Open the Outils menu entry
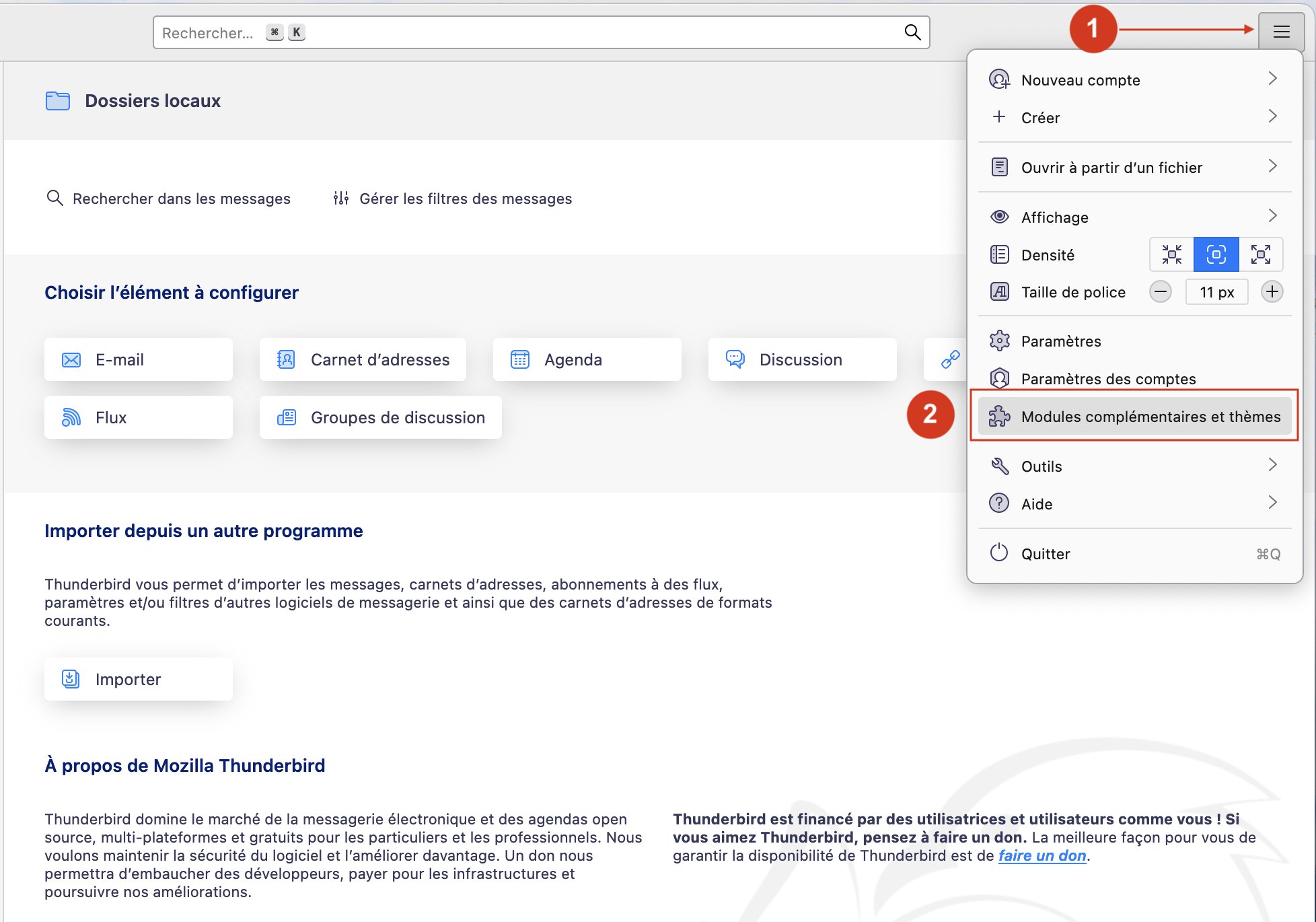 pos(1134,466)
